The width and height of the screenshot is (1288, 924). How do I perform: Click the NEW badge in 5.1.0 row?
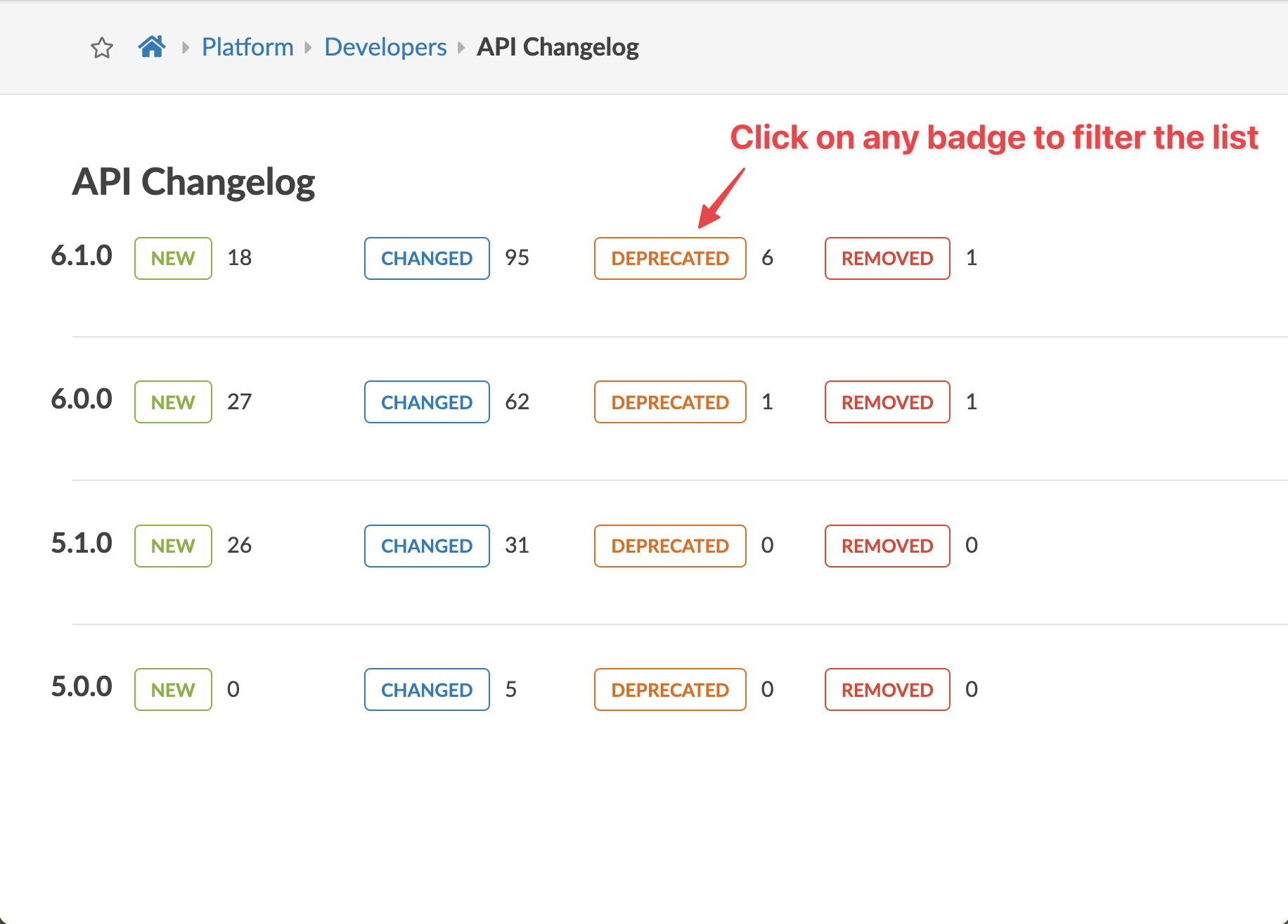click(x=173, y=546)
